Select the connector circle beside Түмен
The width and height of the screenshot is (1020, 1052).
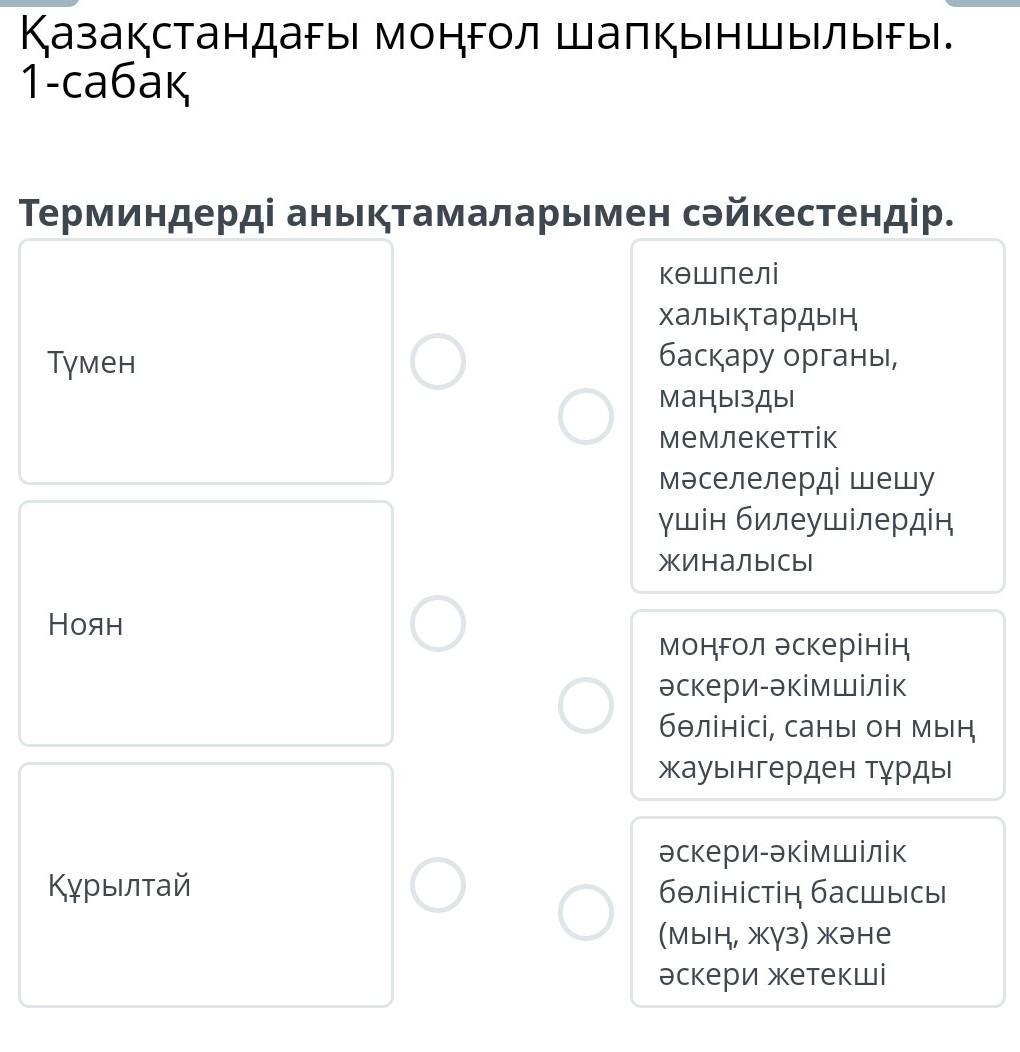coord(438,361)
